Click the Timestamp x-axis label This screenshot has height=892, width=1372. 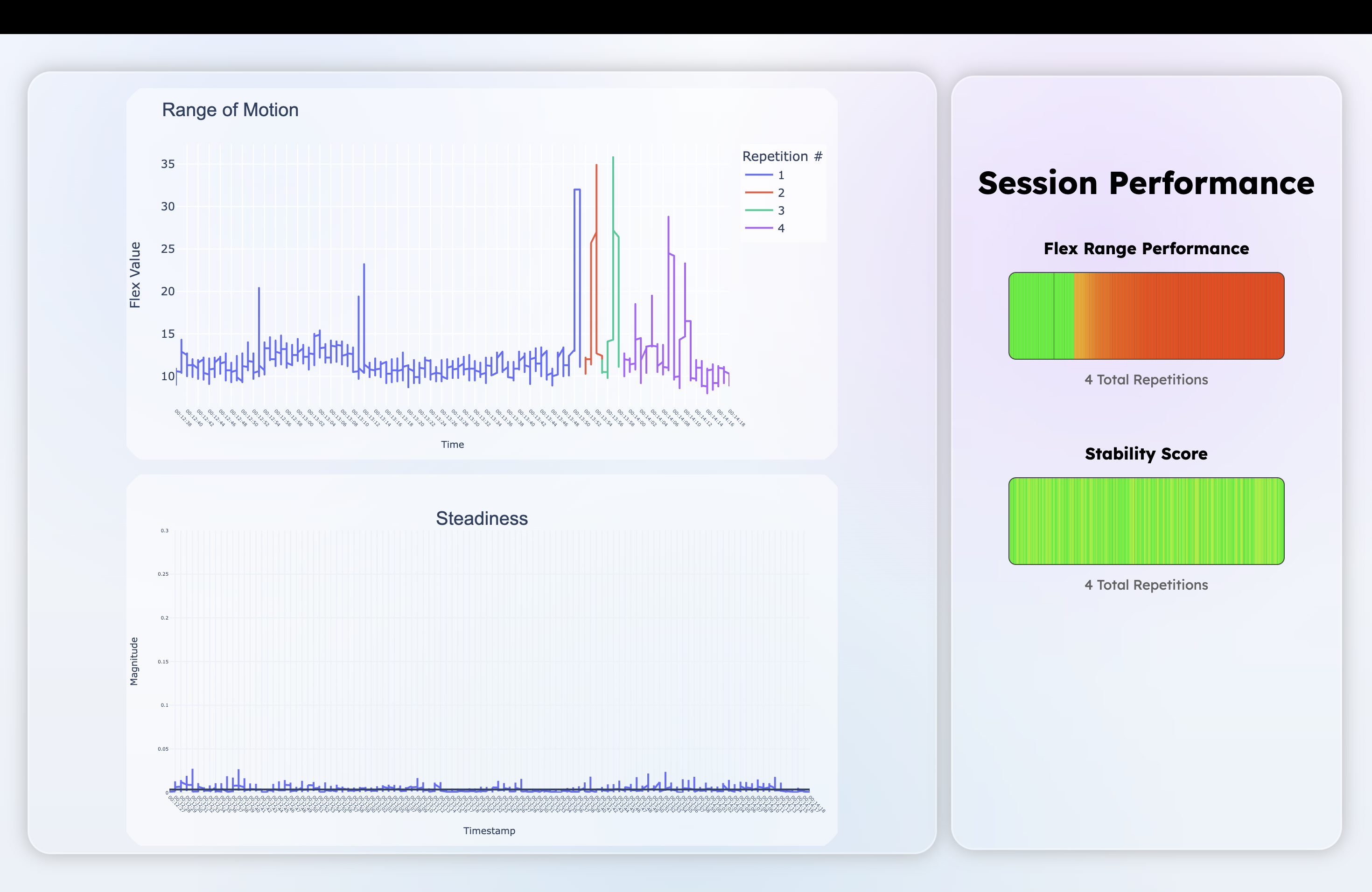(489, 830)
